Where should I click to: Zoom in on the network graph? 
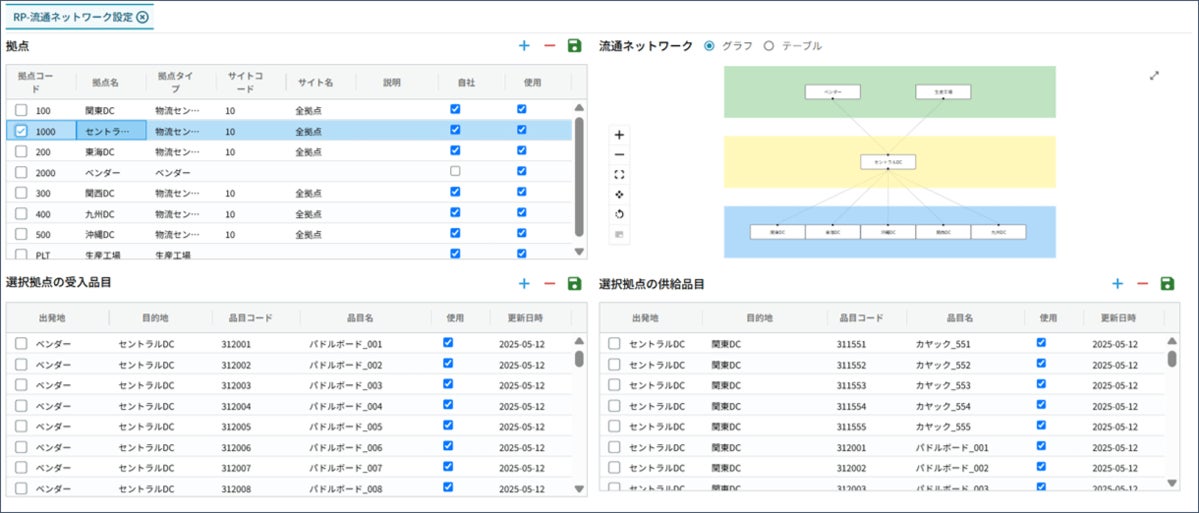click(x=619, y=134)
